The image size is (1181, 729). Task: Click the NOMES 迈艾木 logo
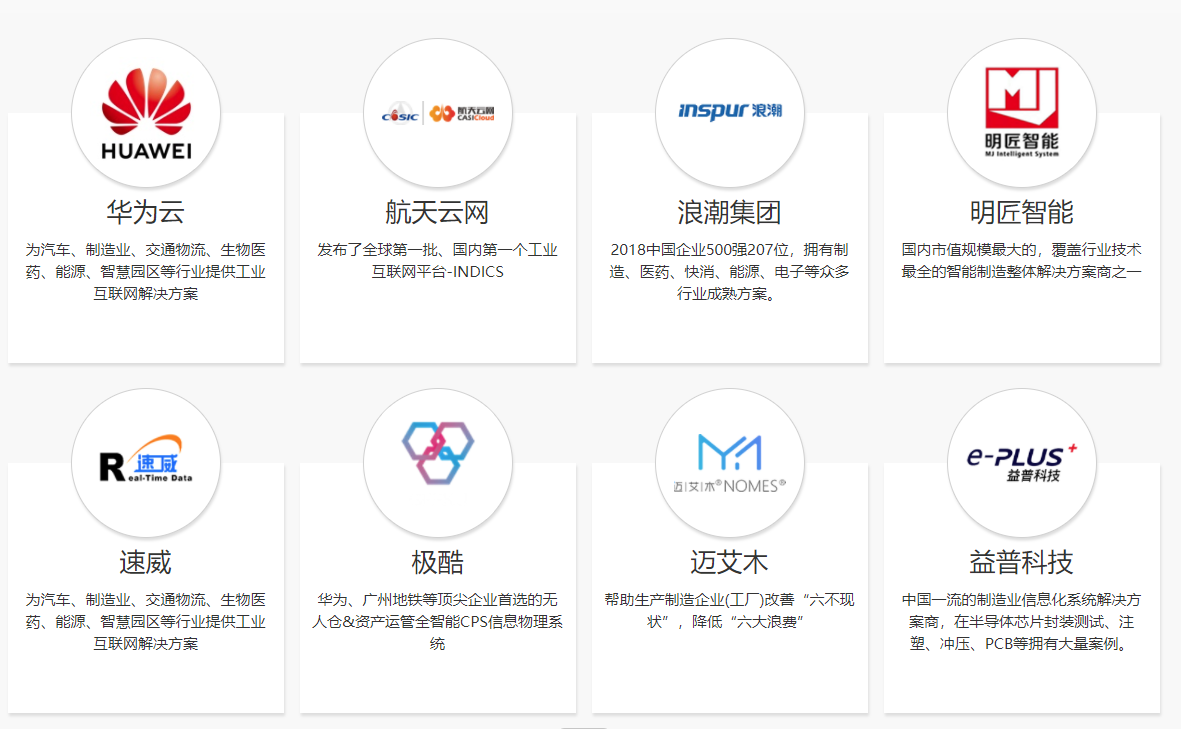coord(730,463)
